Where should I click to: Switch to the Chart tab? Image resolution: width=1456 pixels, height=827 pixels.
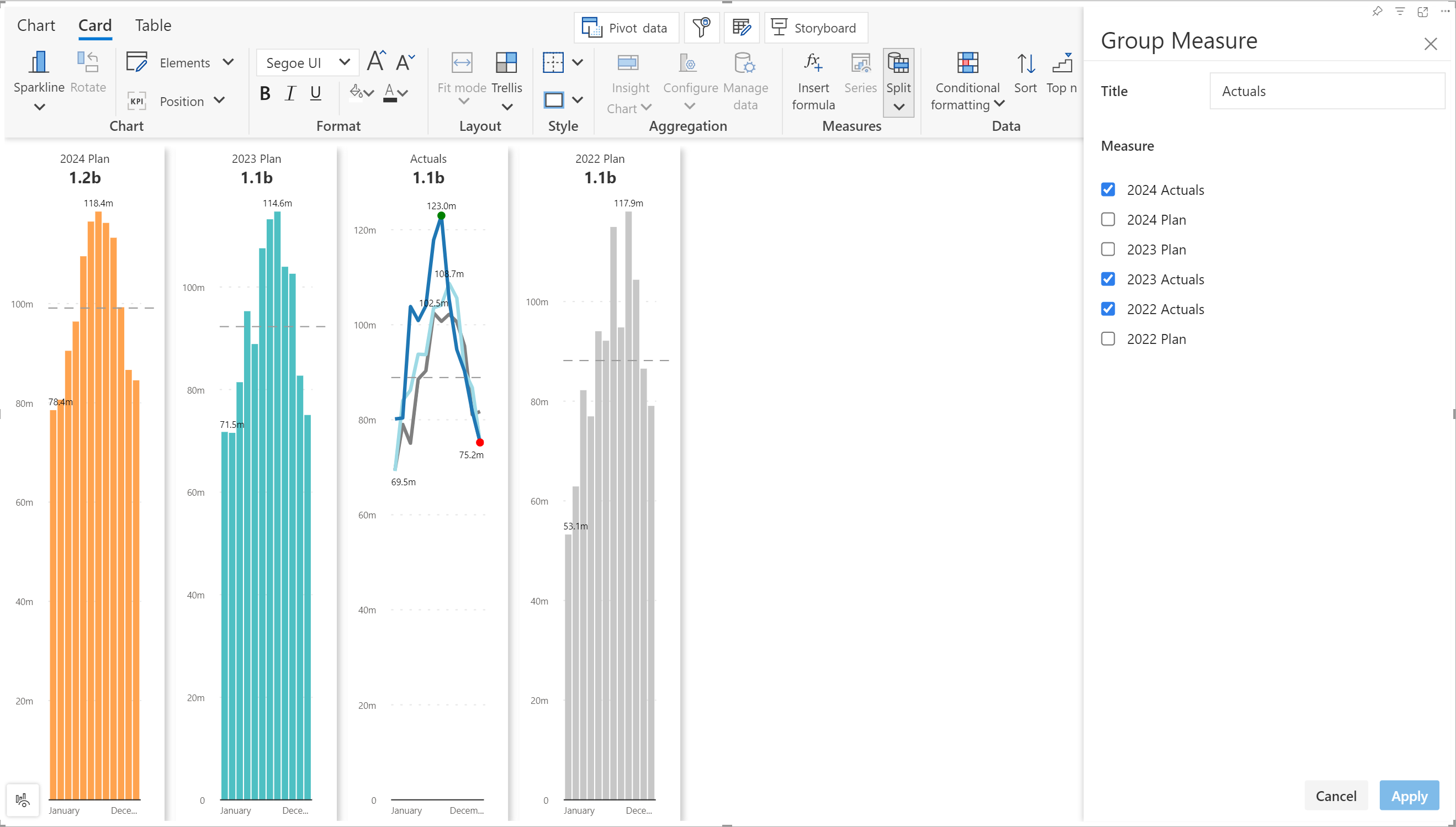36,25
